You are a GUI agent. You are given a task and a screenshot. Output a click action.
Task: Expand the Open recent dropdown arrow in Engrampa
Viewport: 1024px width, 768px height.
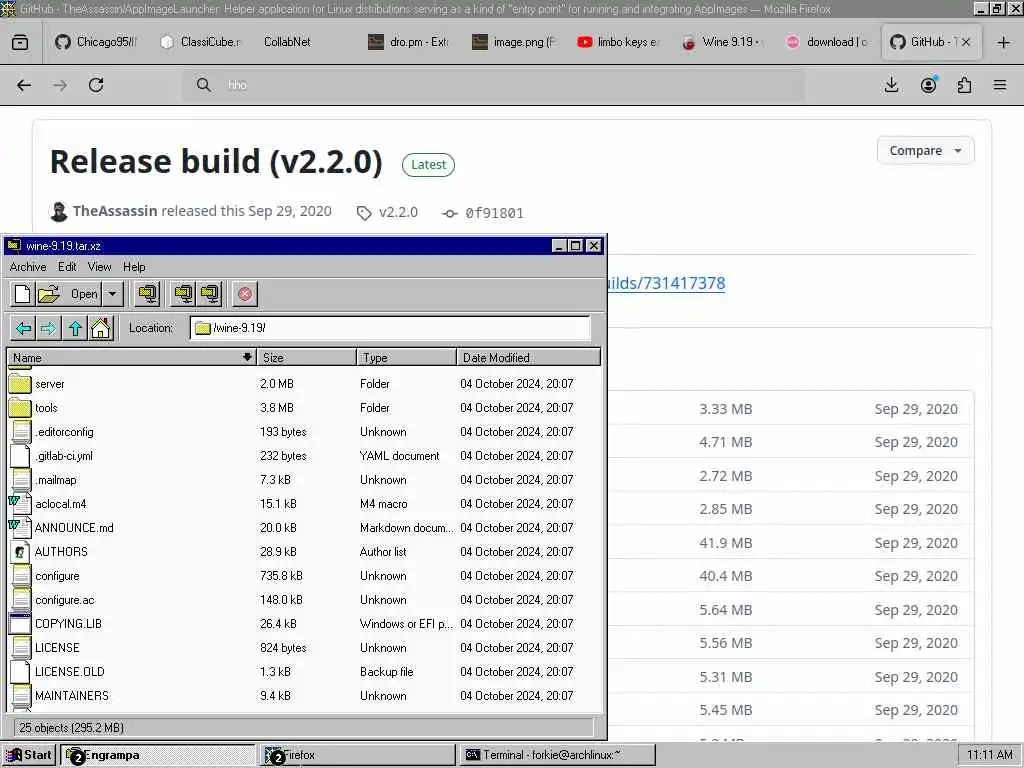coord(112,294)
